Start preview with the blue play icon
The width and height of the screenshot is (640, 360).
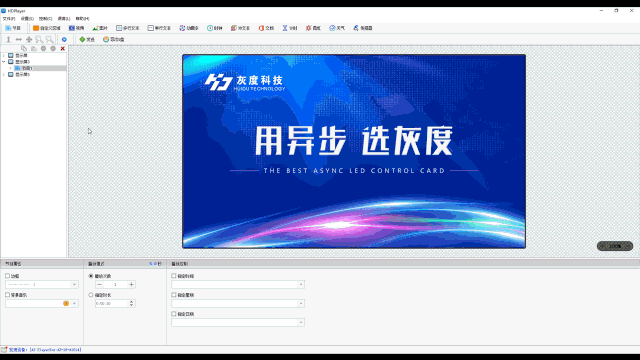tap(64, 39)
